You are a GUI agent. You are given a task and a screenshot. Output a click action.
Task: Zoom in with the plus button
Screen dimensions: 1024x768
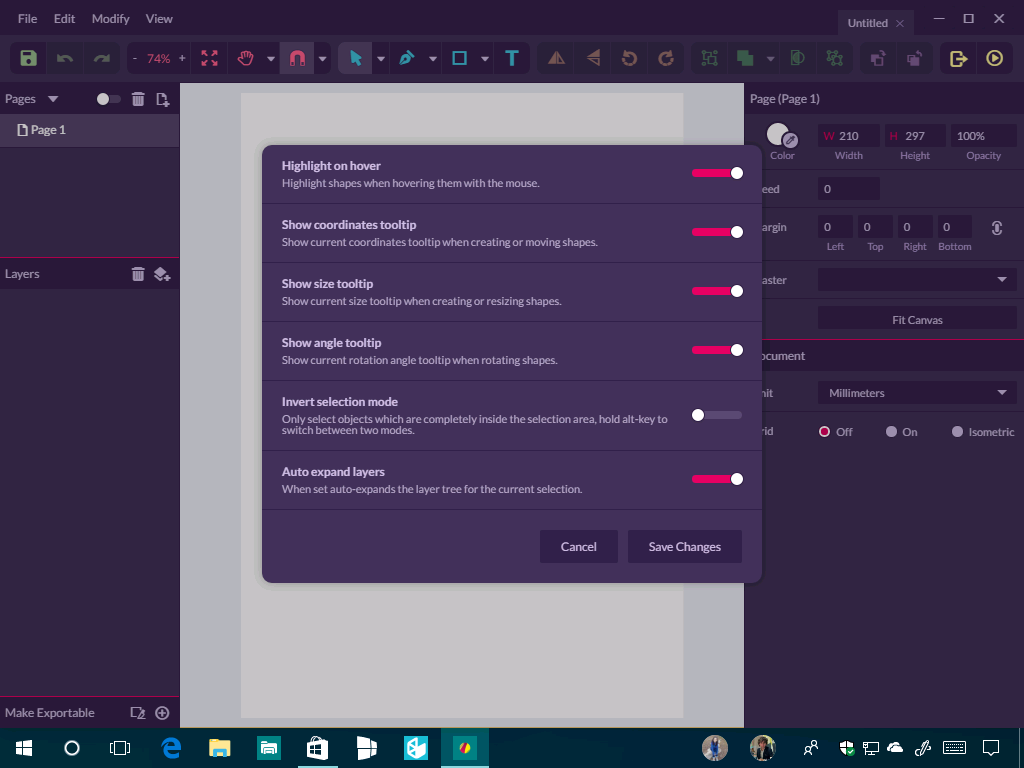tap(182, 58)
